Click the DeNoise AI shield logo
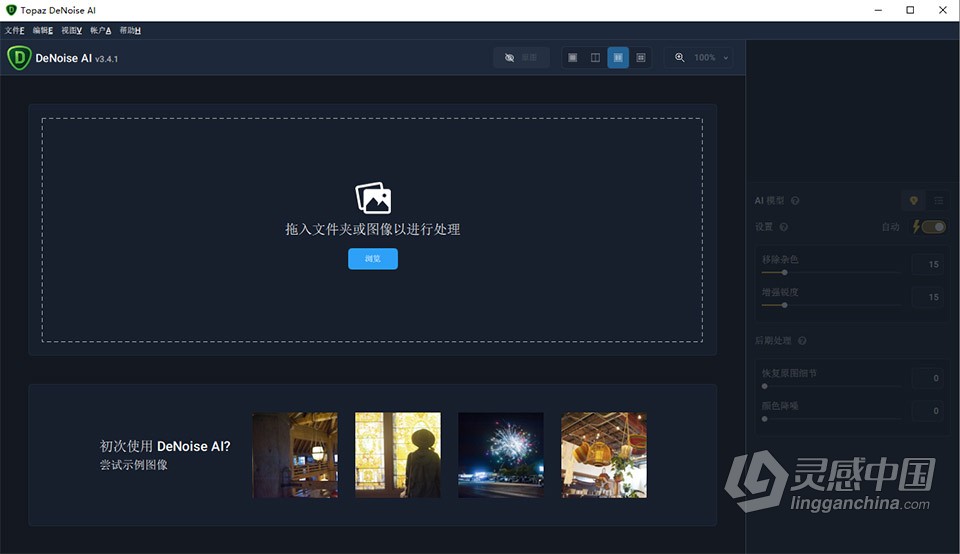Image resolution: width=960 pixels, height=554 pixels. point(19,58)
